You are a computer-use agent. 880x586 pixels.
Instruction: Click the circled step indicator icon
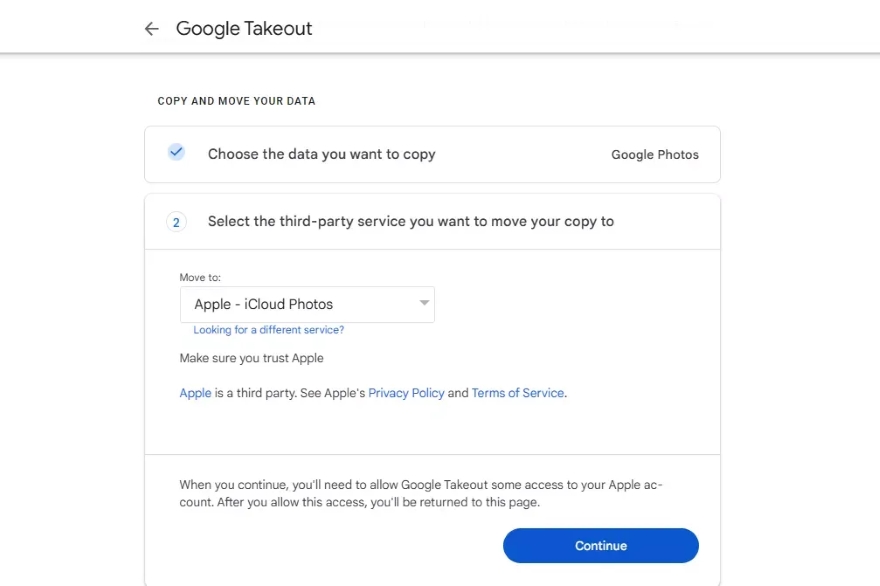[x=176, y=221]
